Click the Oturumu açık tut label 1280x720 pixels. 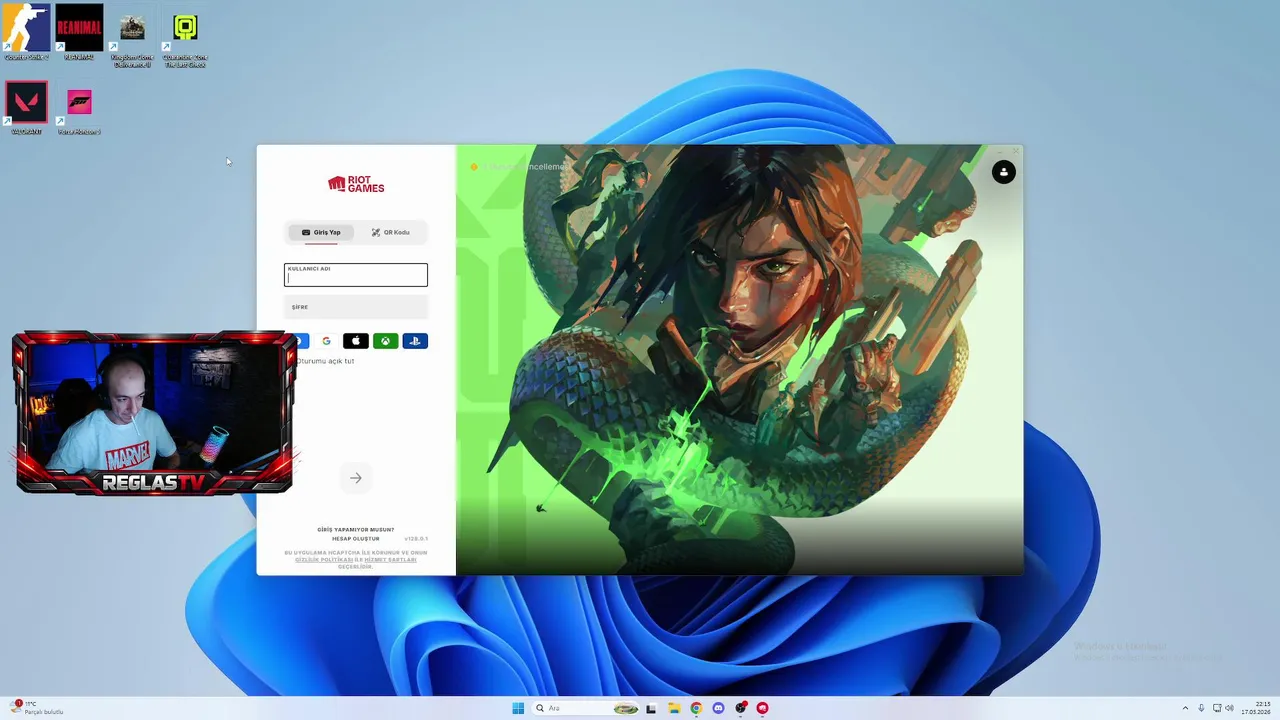[x=325, y=361]
